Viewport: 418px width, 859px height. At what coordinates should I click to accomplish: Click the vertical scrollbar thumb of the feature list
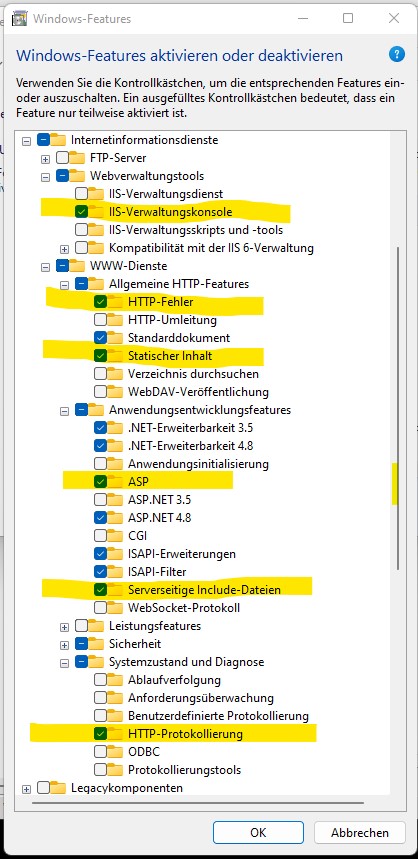pos(398,408)
